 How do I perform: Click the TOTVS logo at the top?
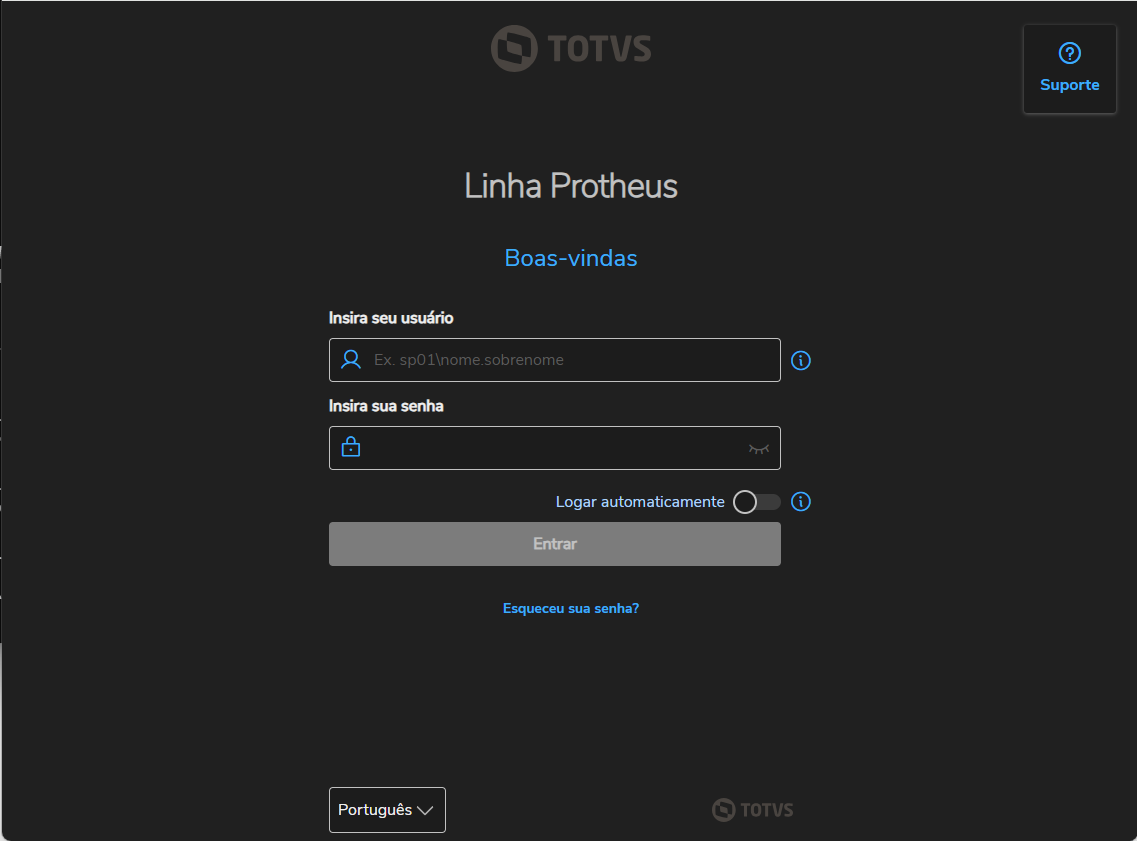coord(571,49)
